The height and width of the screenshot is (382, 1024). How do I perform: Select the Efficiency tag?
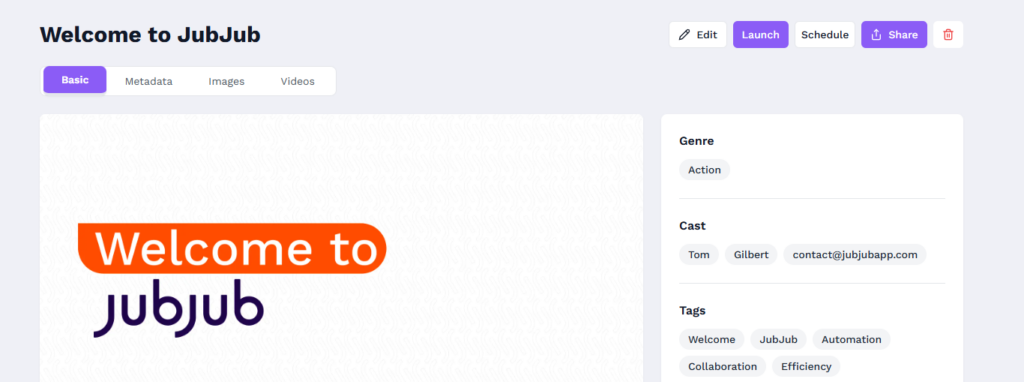(x=806, y=366)
